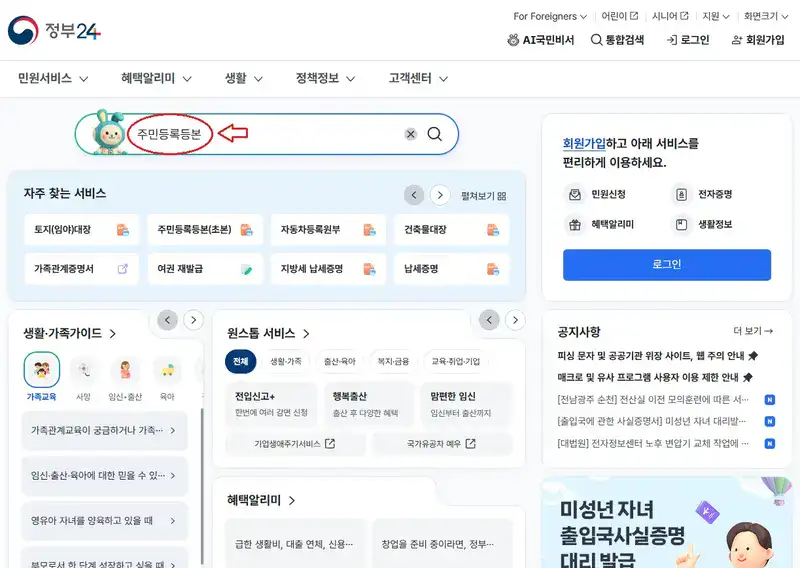This screenshot has width=800, height=568.
Task: Expand the 생활 menu
Action: click(244, 79)
